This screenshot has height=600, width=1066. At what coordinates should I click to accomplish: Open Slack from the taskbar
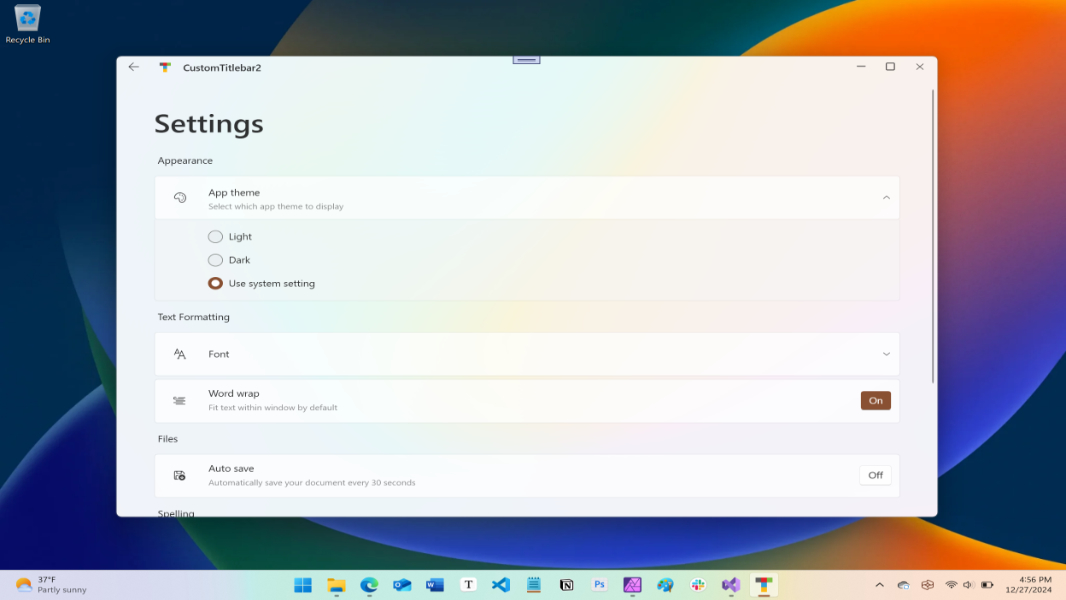698,584
